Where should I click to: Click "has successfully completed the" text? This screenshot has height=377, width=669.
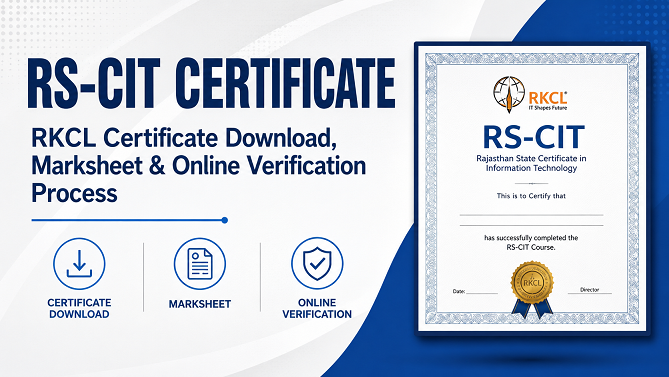531,238
